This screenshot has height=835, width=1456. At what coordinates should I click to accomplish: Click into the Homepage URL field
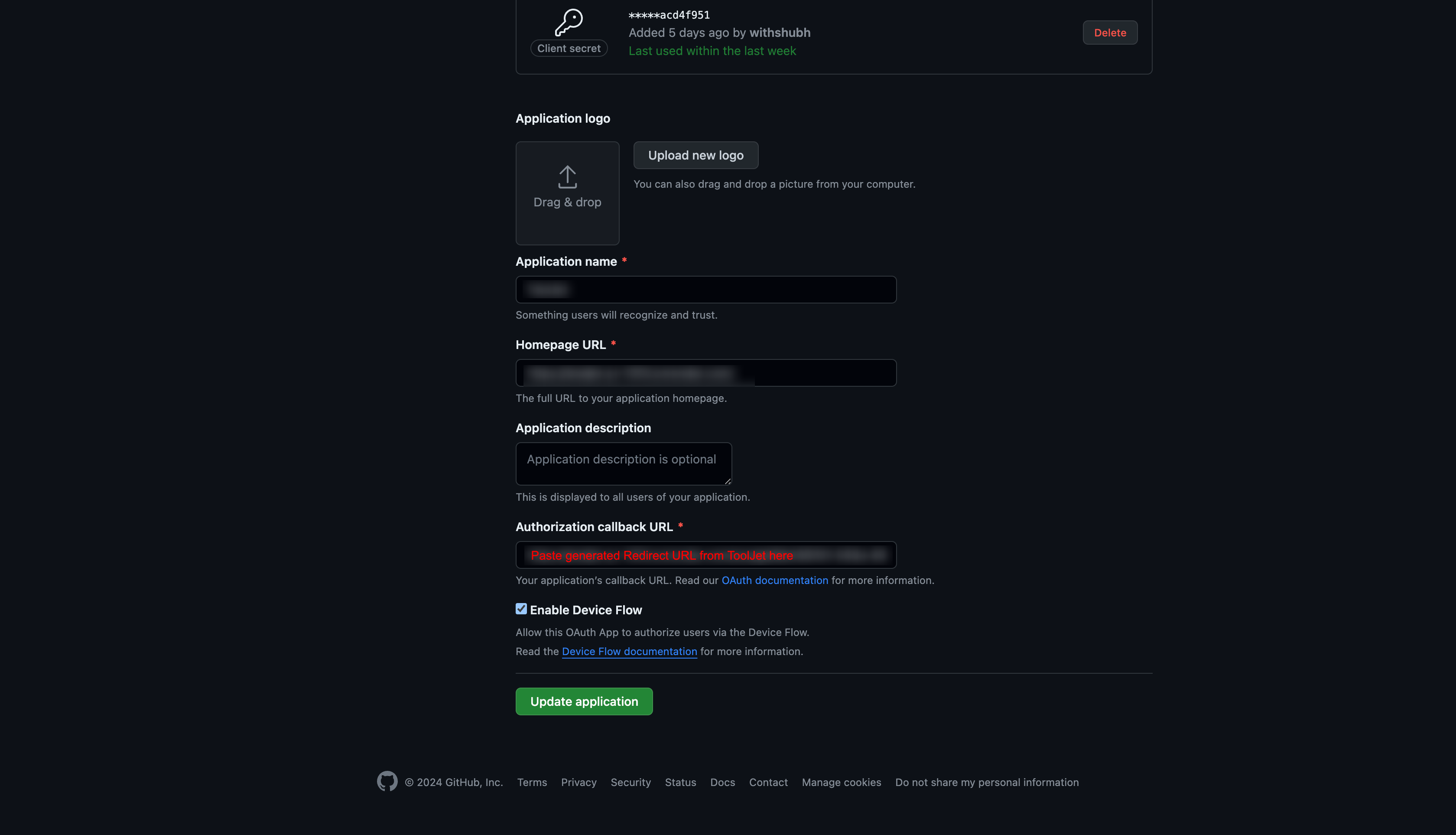[x=705, y=373]
